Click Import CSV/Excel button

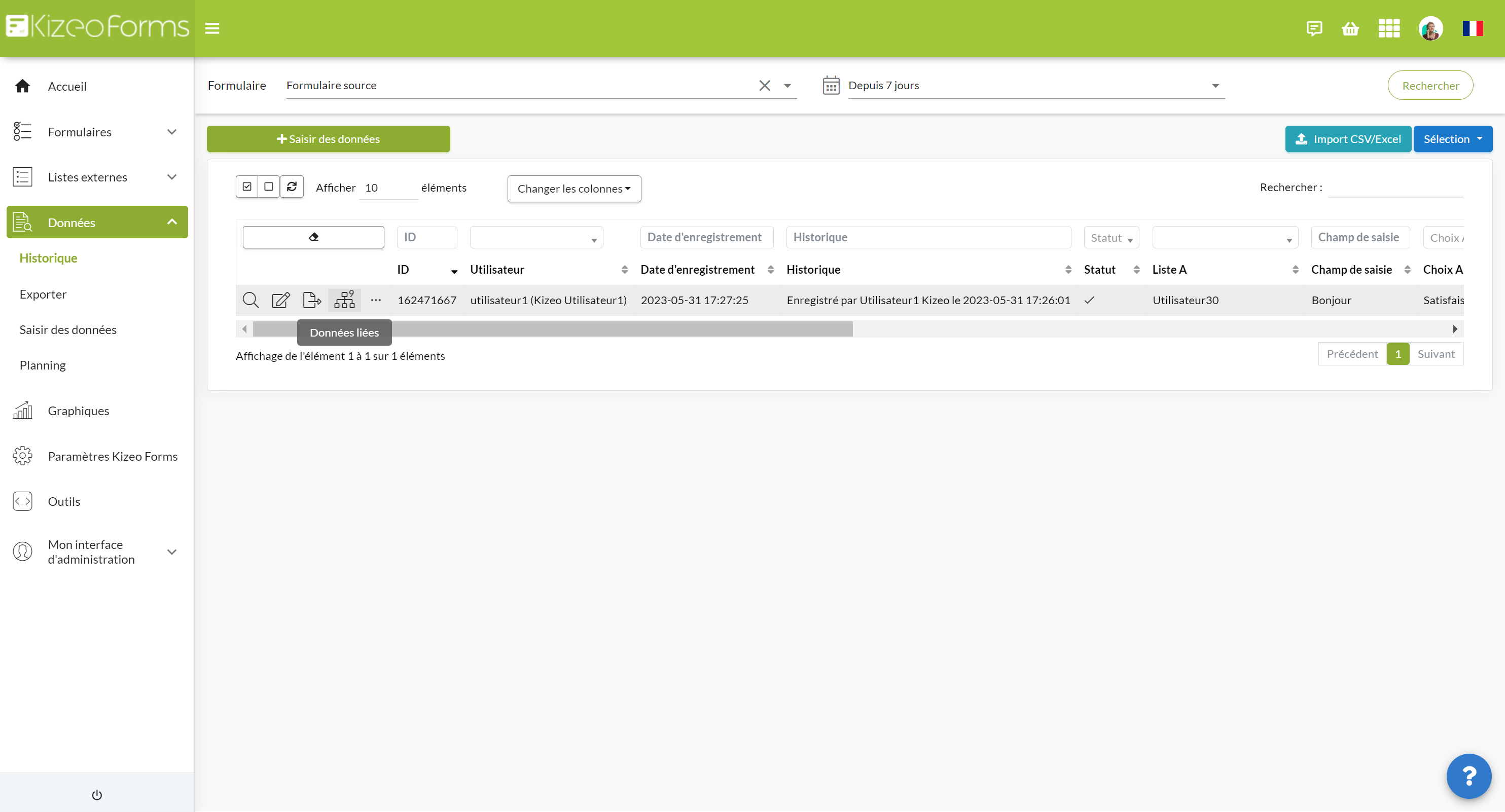(1348, 139)
